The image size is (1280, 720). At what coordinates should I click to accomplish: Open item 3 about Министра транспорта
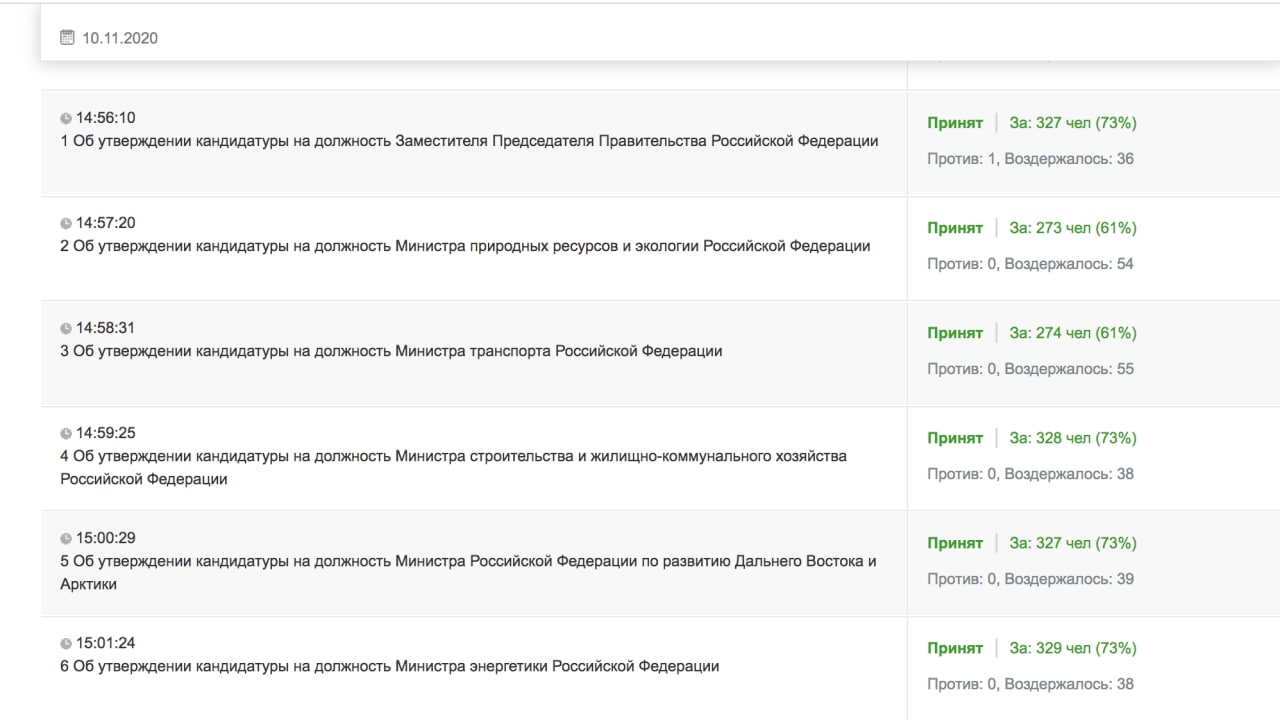(391, 351)
